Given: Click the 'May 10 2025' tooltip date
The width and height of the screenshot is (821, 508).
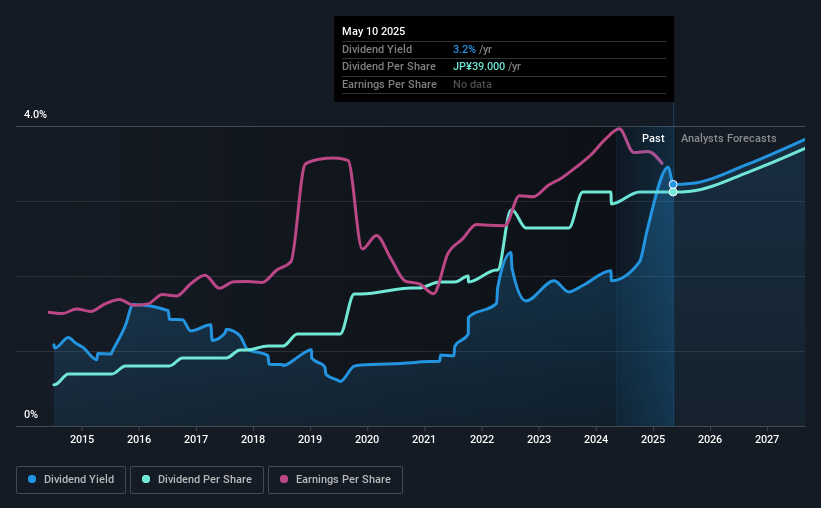Looking at the screenshot, I should point(374,31).
